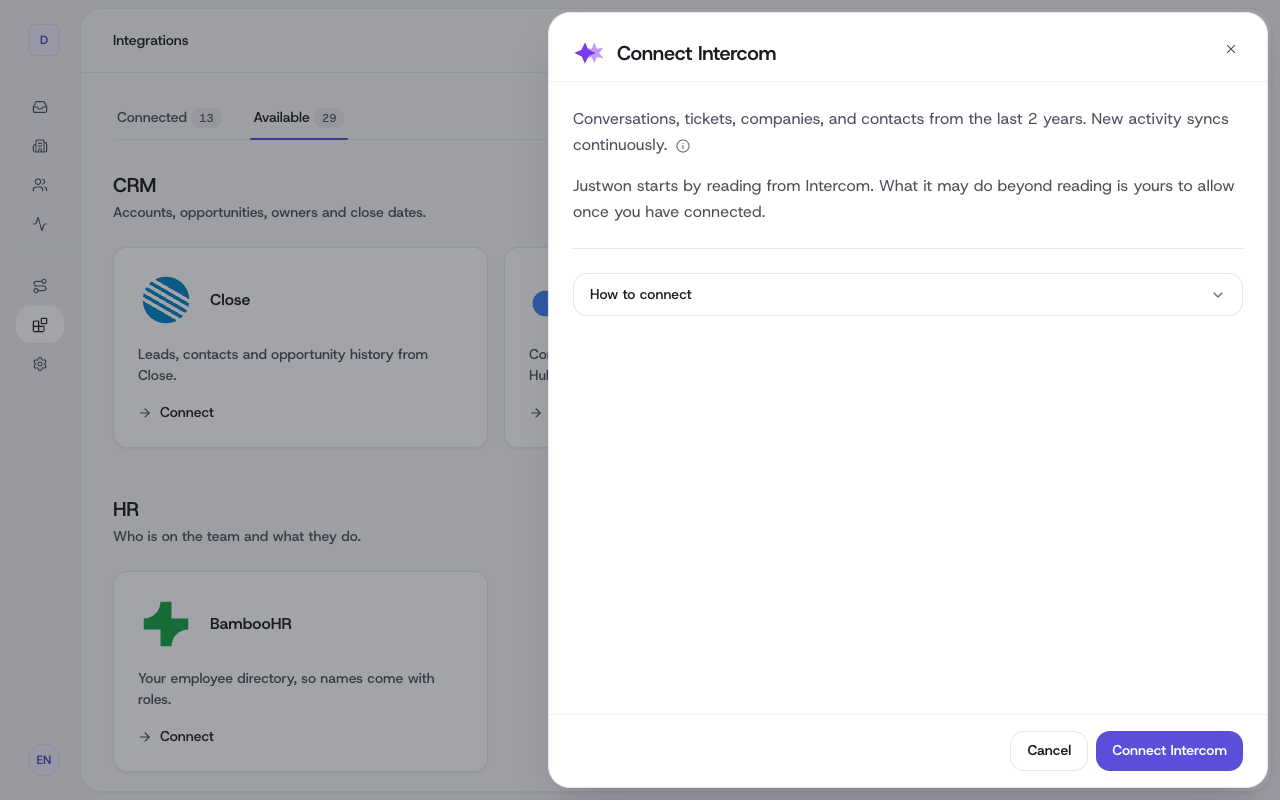Click the Cancel button
Viewport: 1280px width, 800px height.
[1049, 751]
